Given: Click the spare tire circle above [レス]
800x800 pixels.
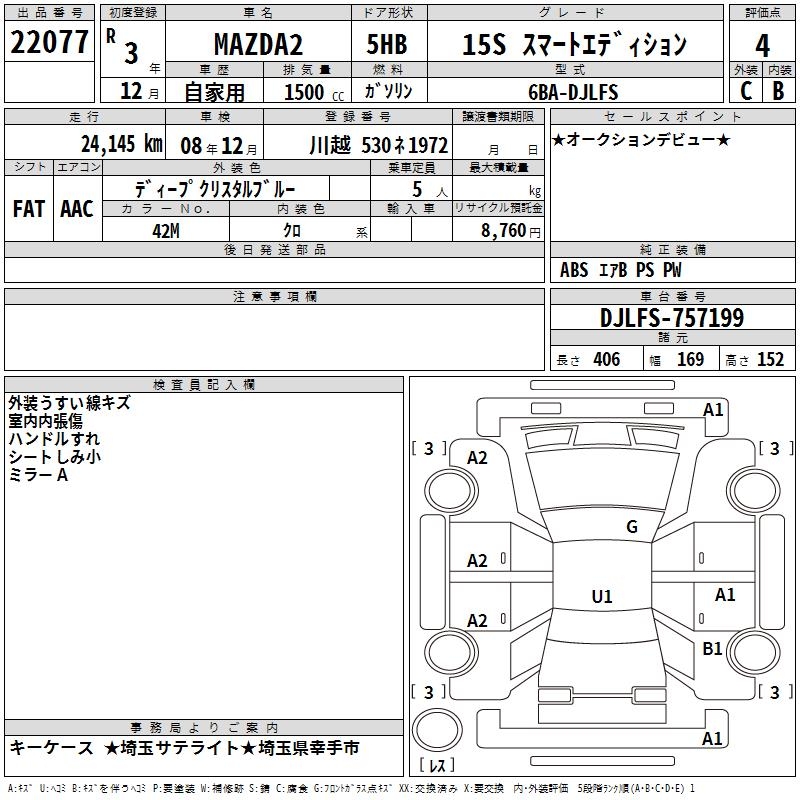Looking at the screenshot, I should pyautogui.click(x=437, y=730).
